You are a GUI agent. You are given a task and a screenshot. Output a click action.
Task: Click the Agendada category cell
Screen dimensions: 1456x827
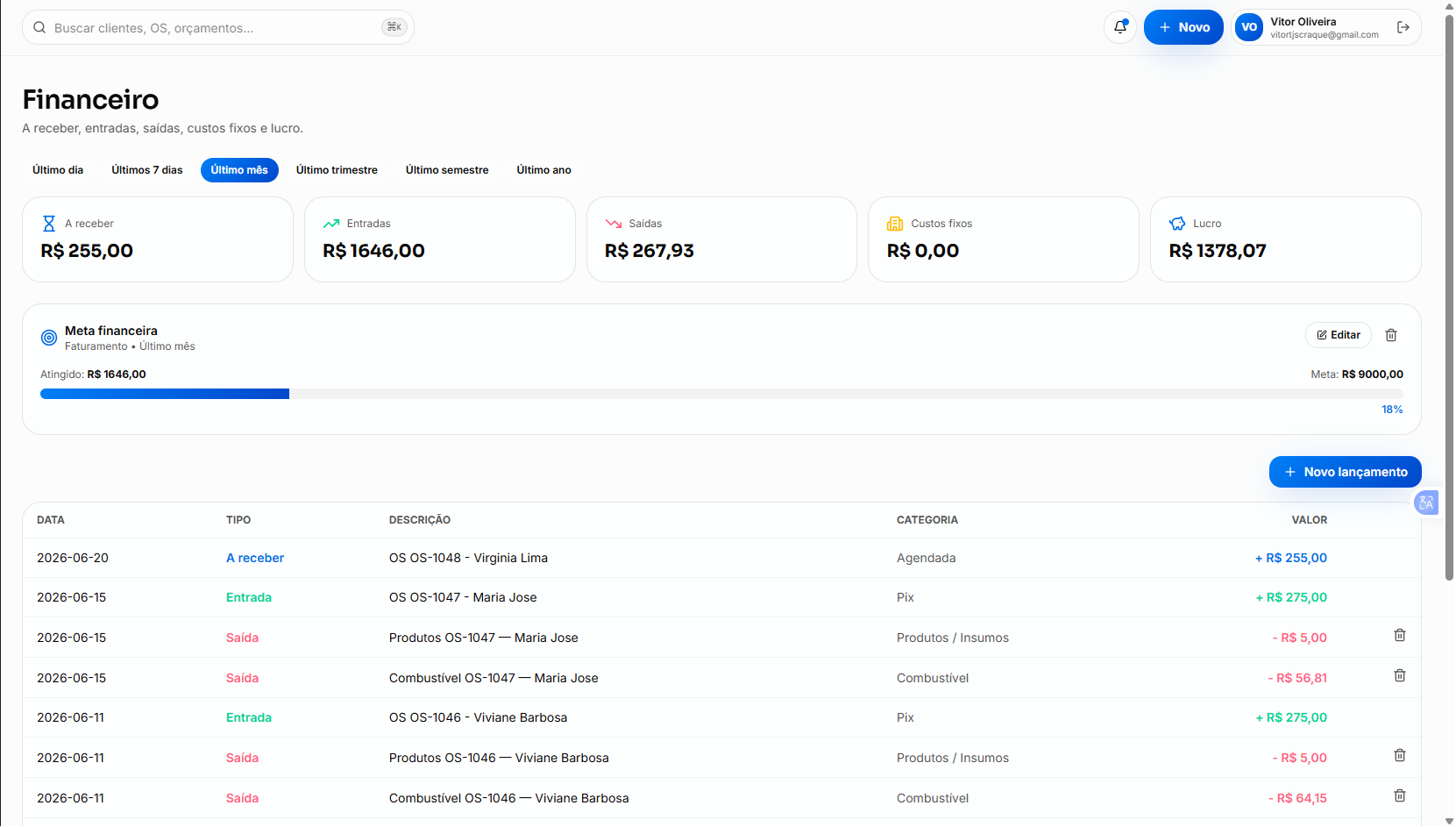[x=927, y=558]
